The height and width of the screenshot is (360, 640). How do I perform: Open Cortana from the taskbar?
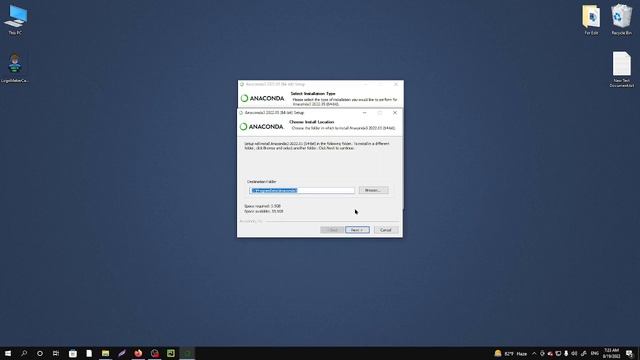pos(40,353)
